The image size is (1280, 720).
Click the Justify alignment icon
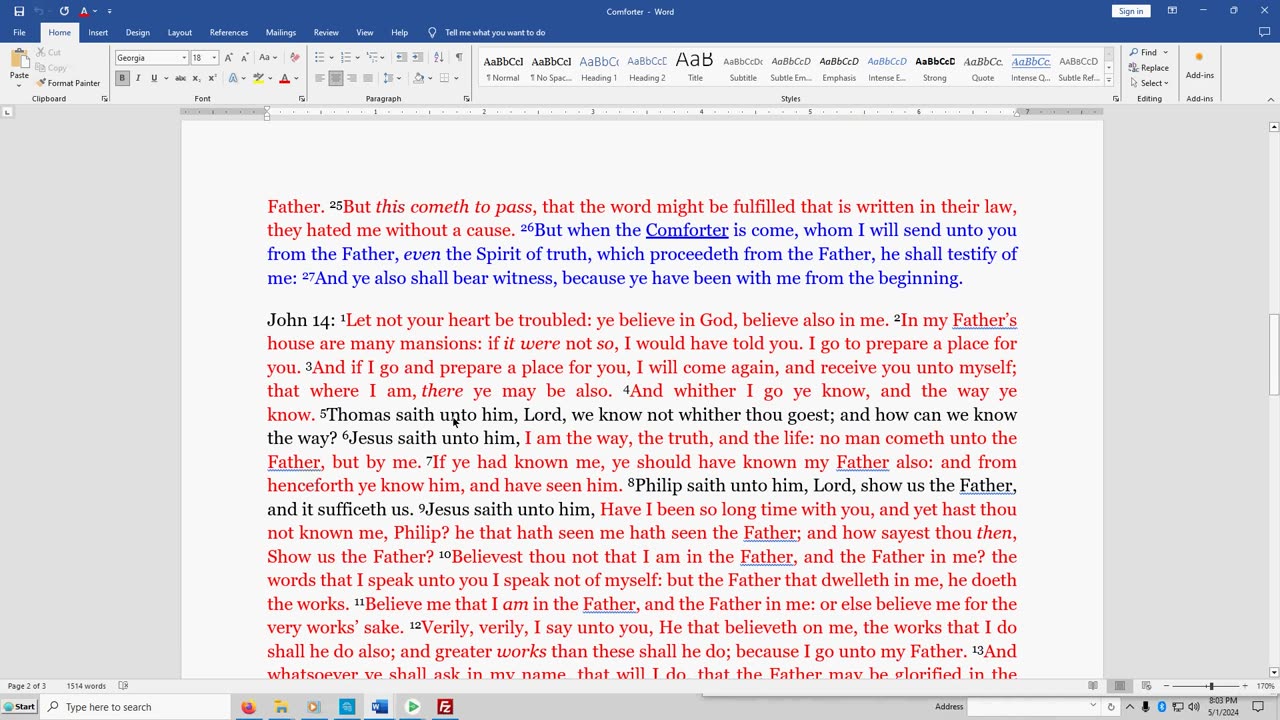(368, 78)
